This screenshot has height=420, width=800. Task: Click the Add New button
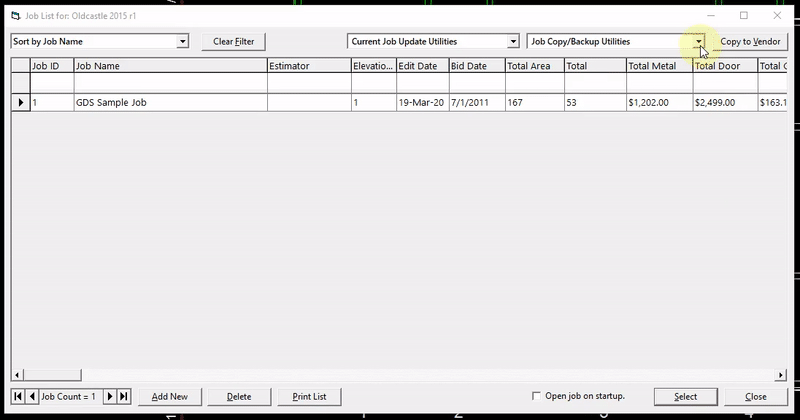[169, 397]
